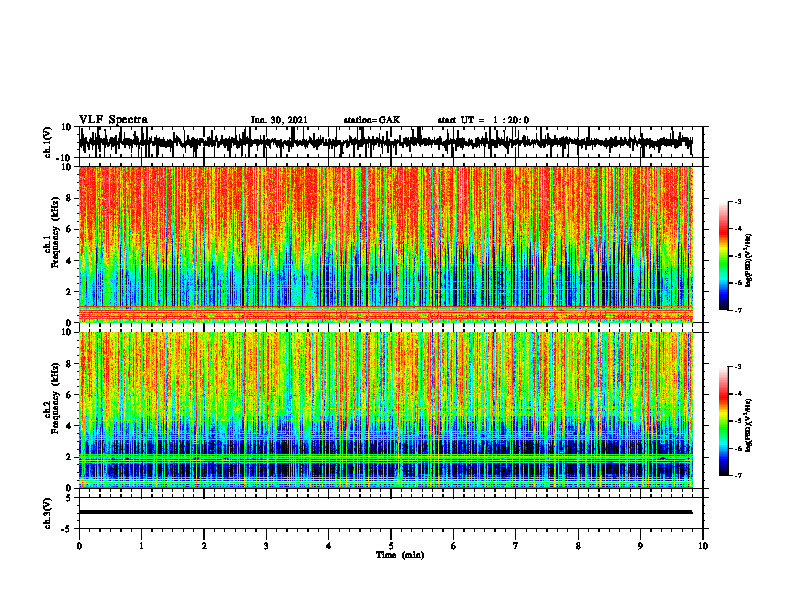This screenshot has height=612, width=792.
Task: Click the "5" tick on the ch.3(V) axis
Action: [x=70, y=497]
